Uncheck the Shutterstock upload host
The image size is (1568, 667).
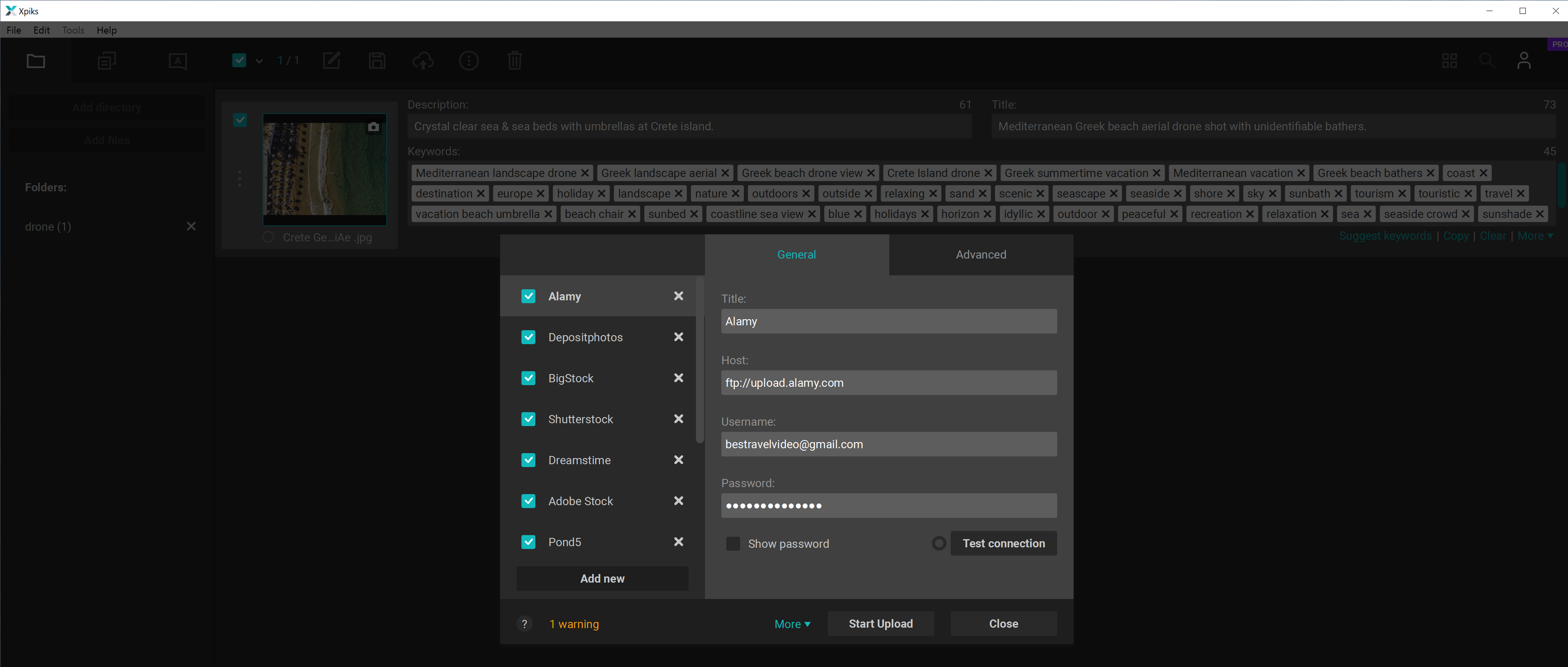click(528, 419)
